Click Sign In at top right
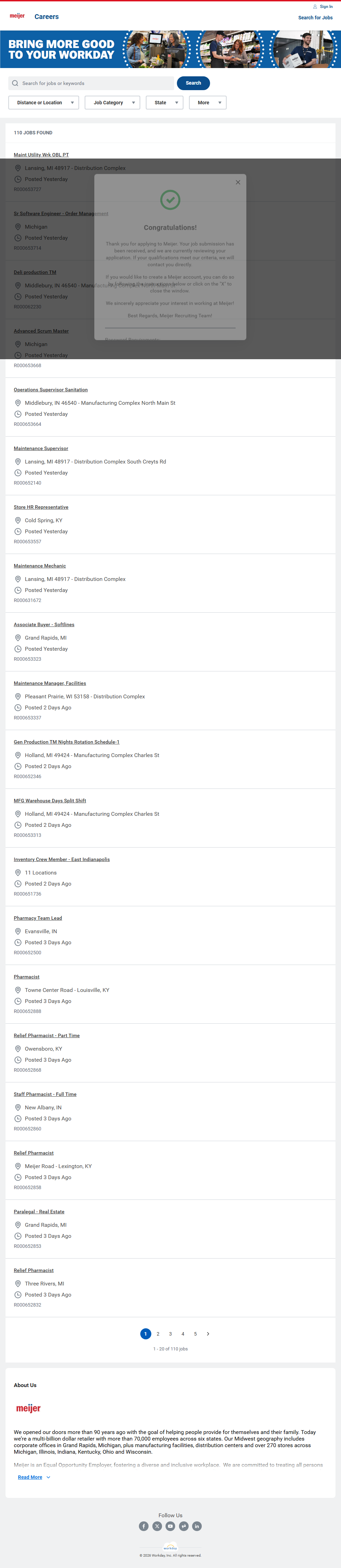 pyautogui.click(x=326, y=7)
